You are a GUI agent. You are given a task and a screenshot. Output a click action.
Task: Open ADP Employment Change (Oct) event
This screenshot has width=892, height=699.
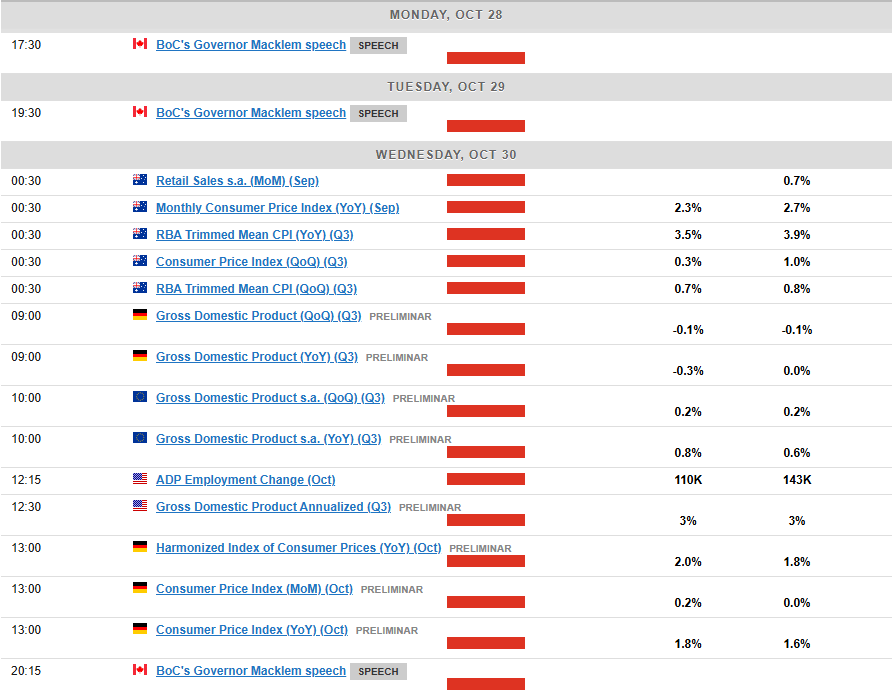[246, 479]
